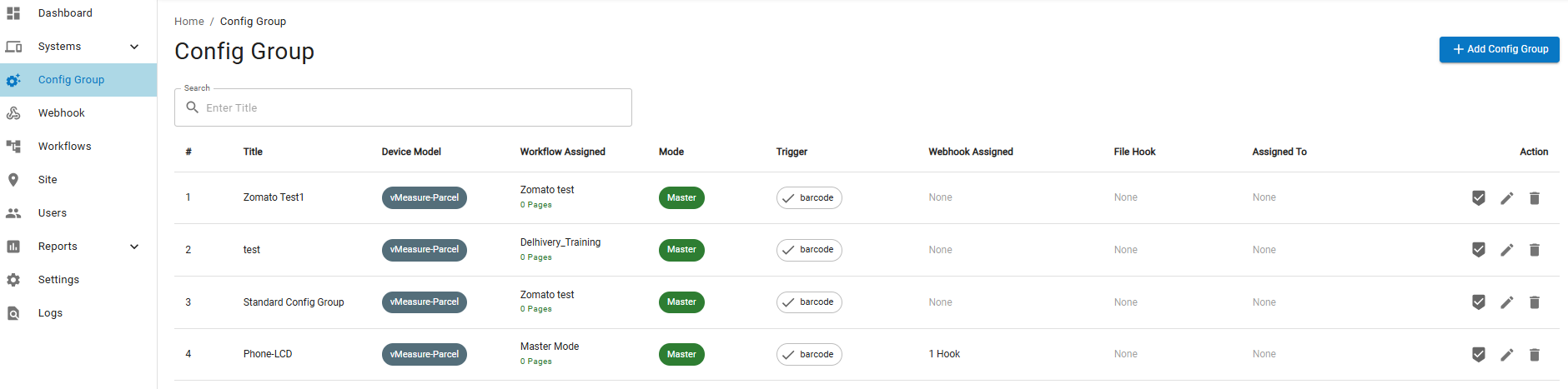
Task: Open Logs via sidebar icon
Action: [x=13, y=313]
